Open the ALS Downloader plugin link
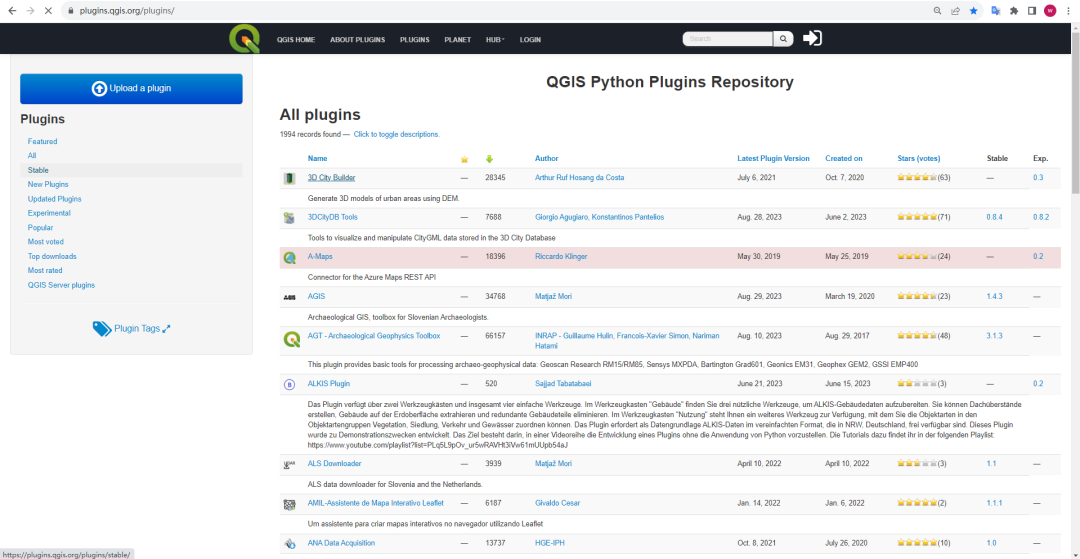 (334, 463)
